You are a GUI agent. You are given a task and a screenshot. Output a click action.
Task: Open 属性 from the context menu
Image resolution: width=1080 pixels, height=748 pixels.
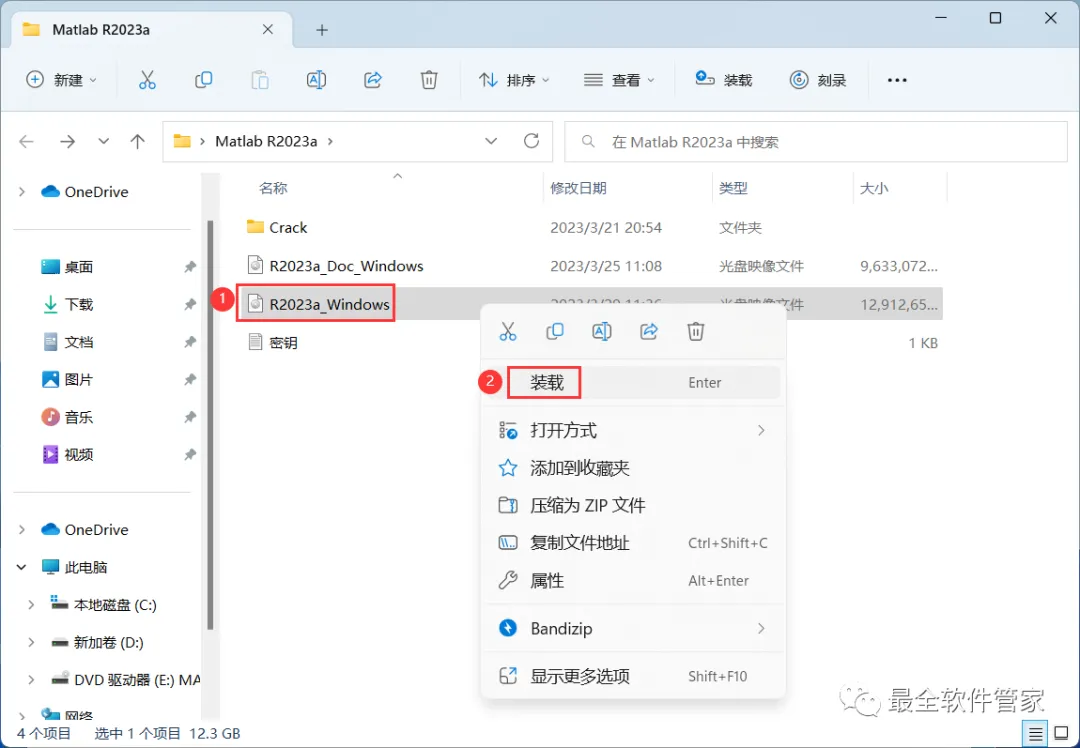point(633,581)
